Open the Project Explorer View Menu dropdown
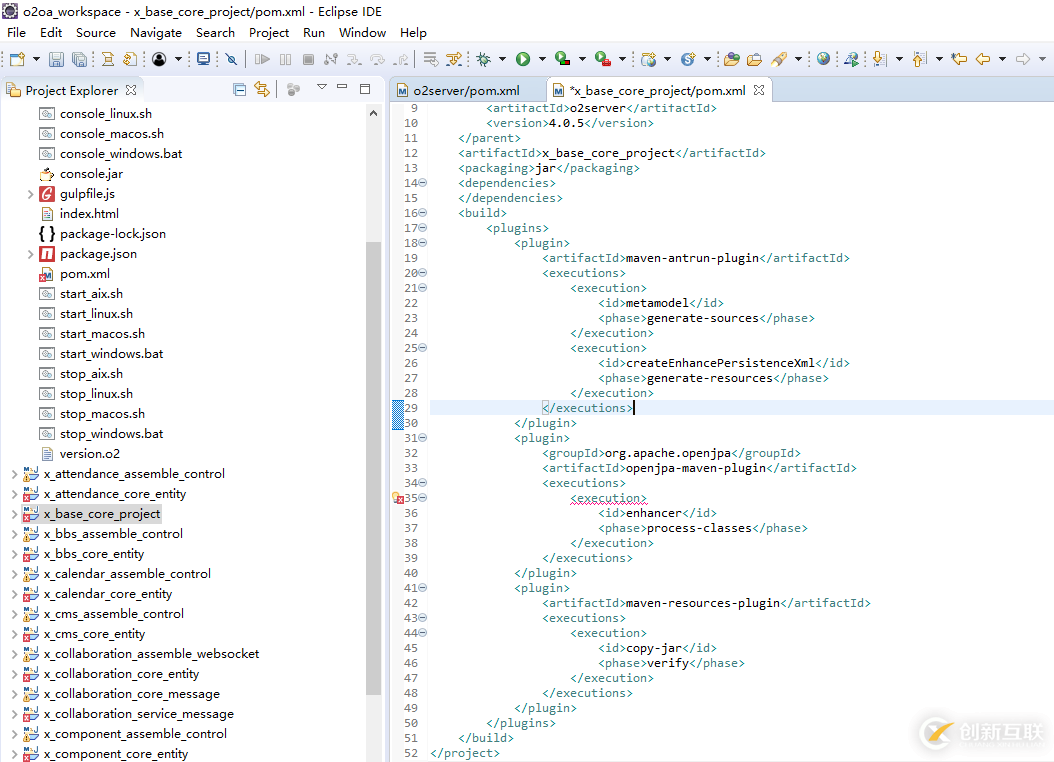 pyautogui.click(x=321, y=88)
